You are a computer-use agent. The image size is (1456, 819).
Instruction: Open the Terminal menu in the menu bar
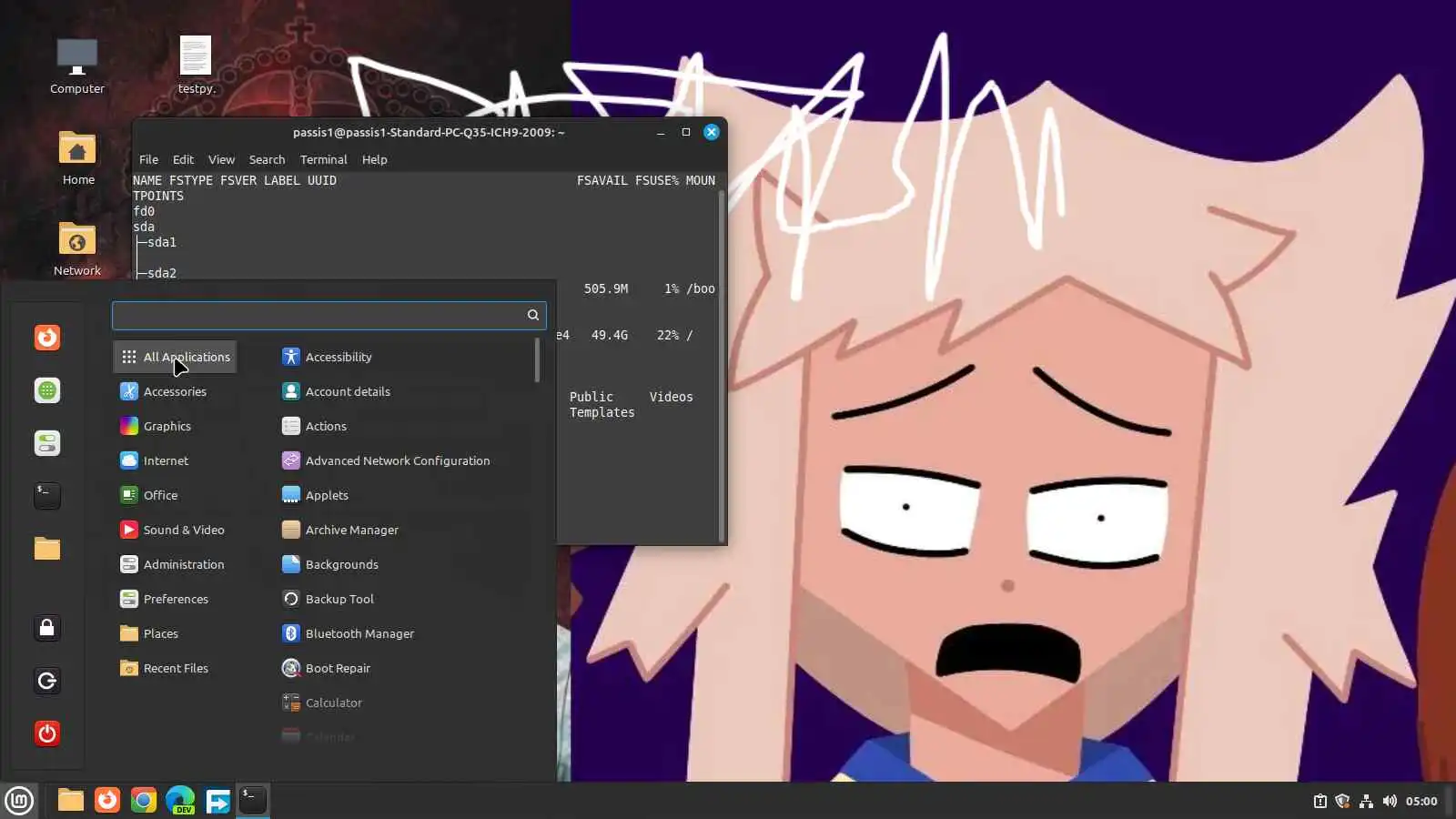(323, 159)
